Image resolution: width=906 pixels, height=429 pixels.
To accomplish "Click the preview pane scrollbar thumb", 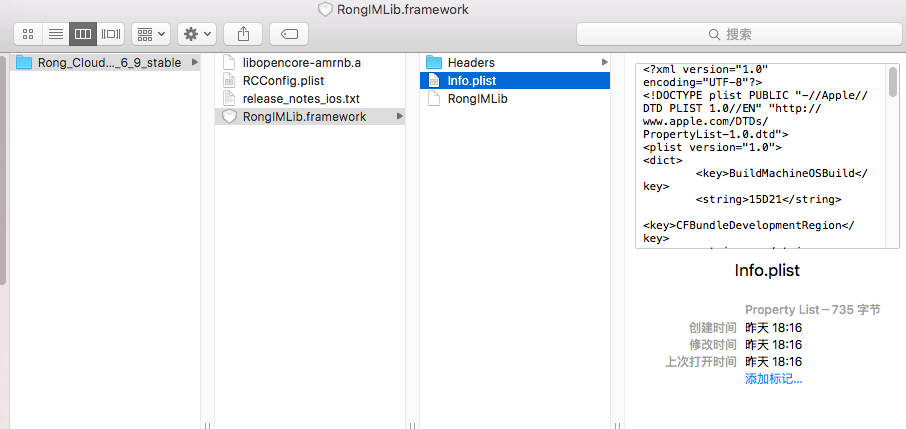I will pyautogui.click(x=893, y=82).
